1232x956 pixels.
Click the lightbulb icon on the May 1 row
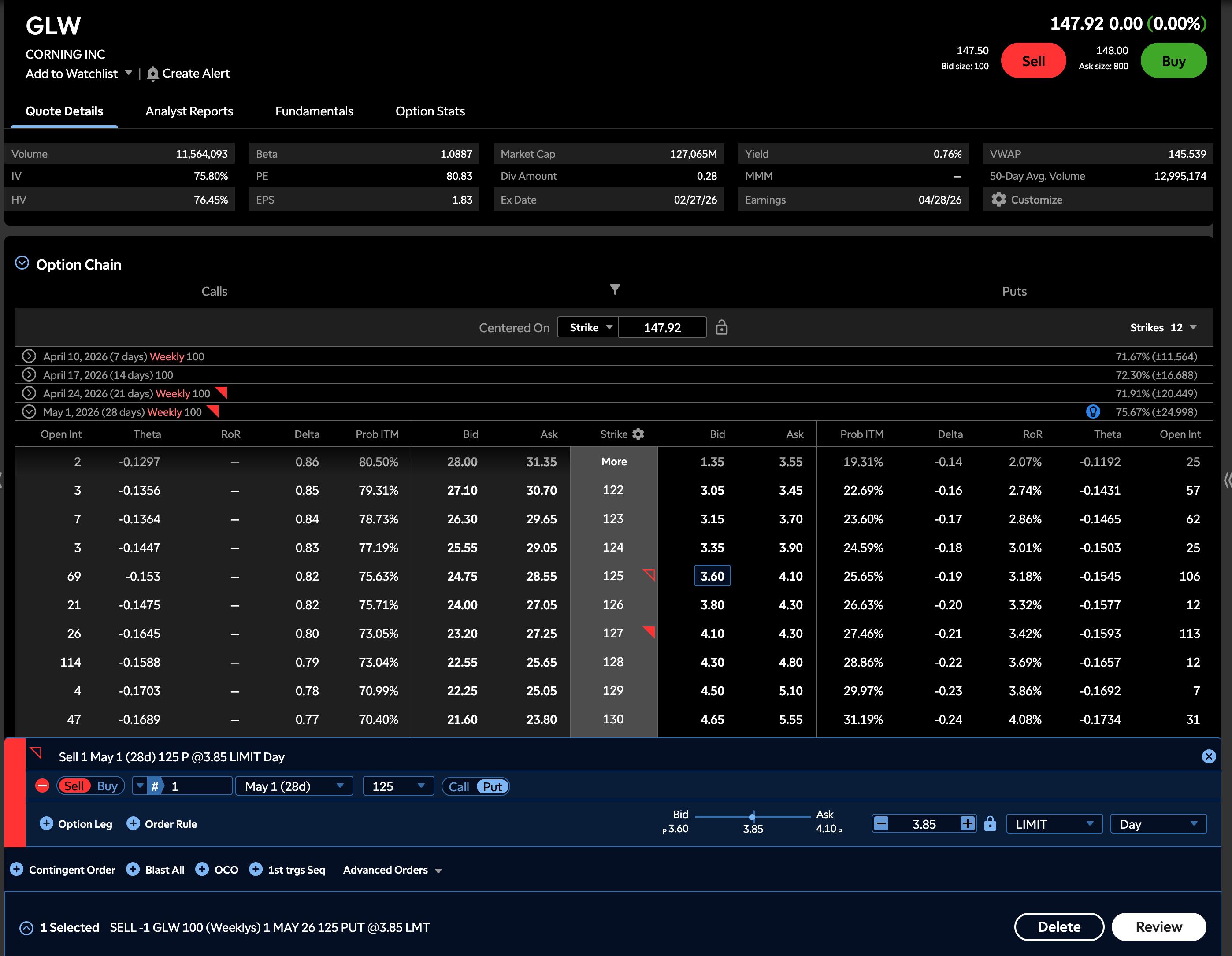point(1093,412)
